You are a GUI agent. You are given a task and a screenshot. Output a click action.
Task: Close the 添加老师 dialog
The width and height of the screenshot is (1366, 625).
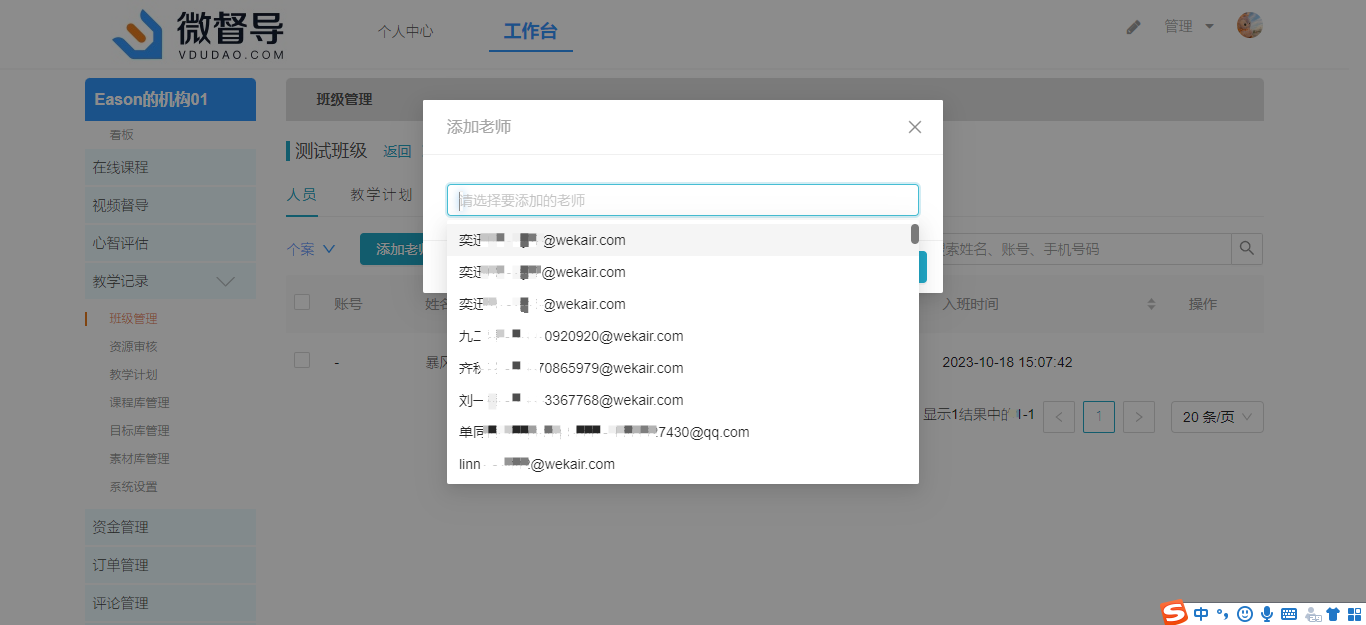click(914, 127)
